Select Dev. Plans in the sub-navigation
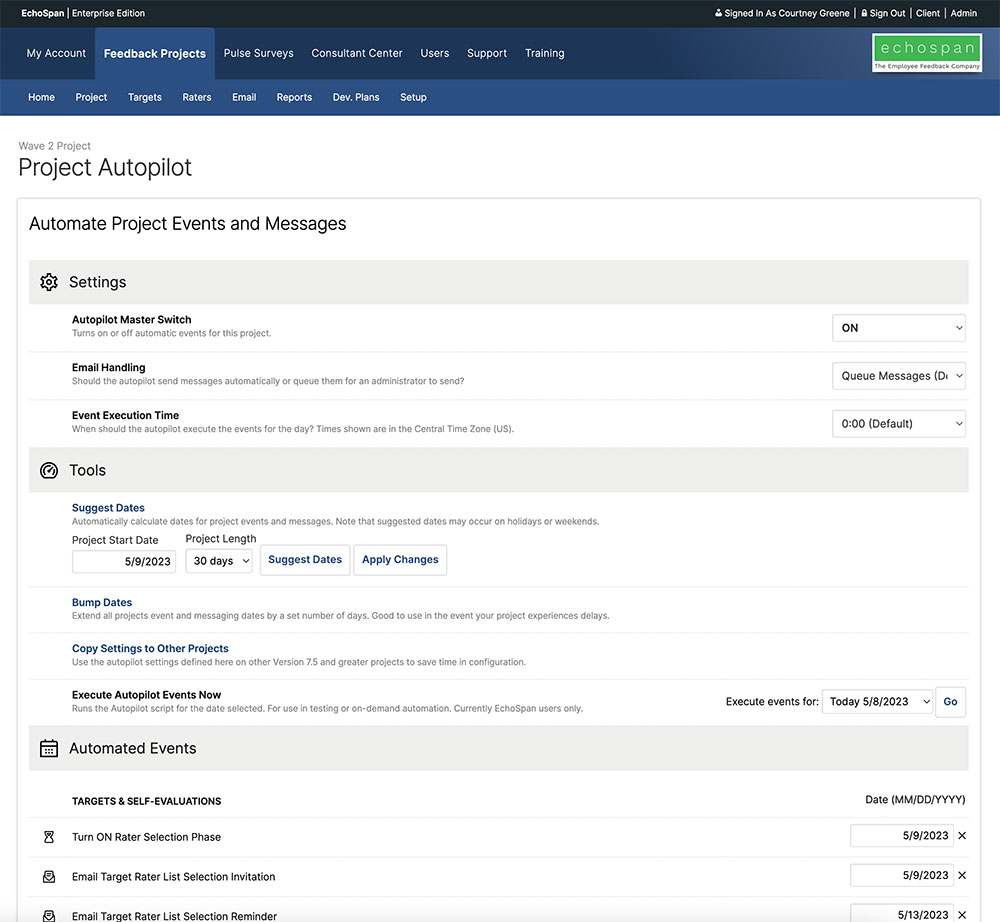This screenshot has width=1000, height=922. (x=356, y=98)
